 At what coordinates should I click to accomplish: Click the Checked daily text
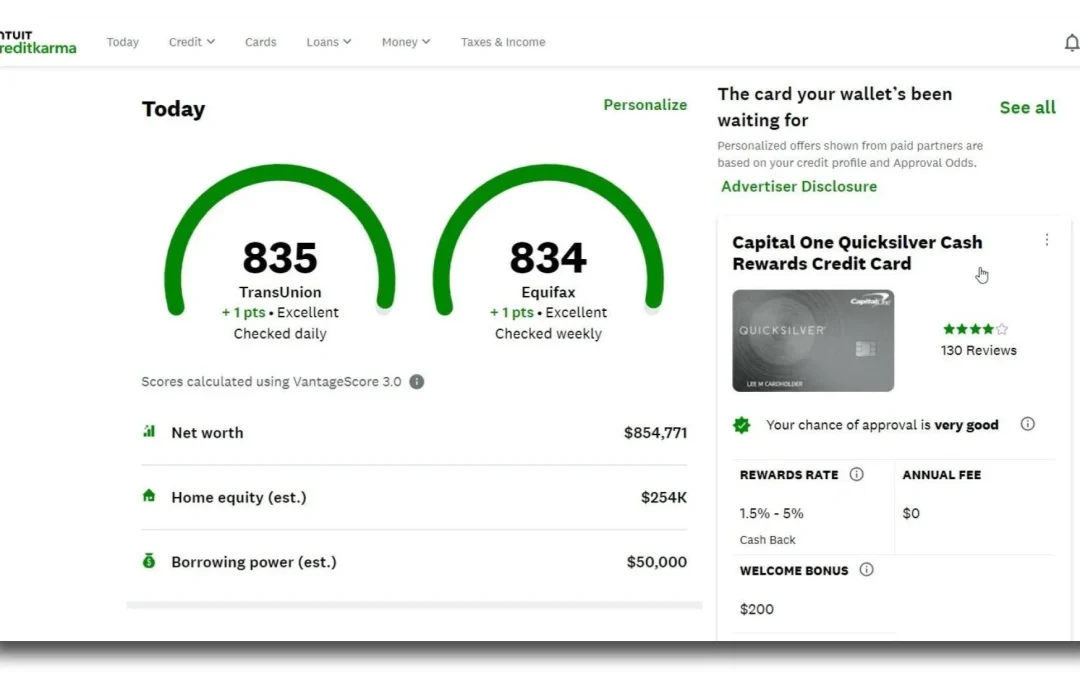pos(280,333)
